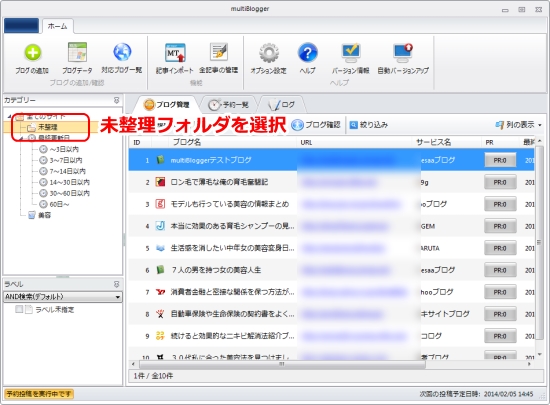Image resolution: width=550 pixels, height=405 pixels.
Task: Select the ~3日以内 tree item
Action: tap(59, 149)
